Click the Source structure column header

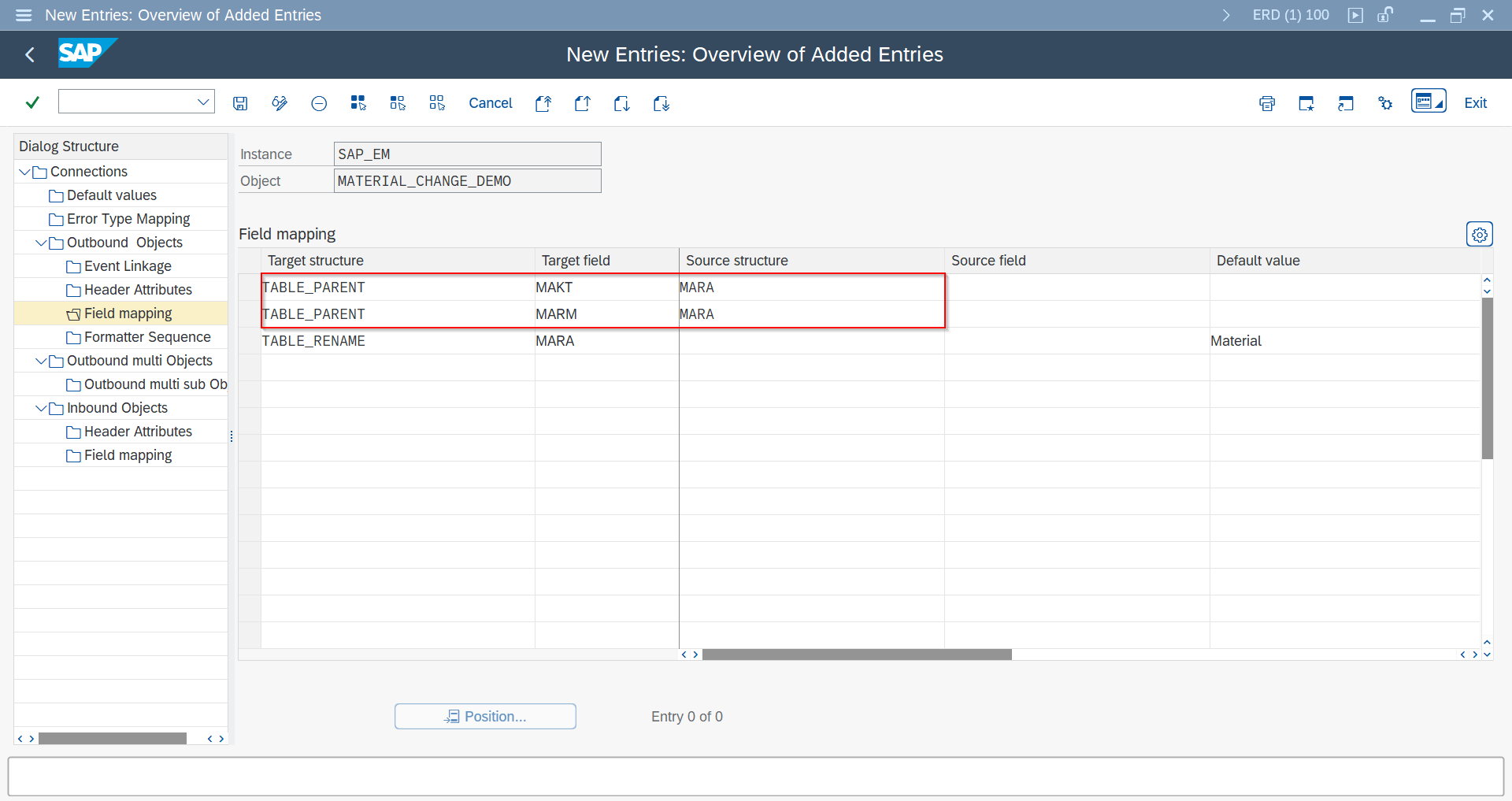point(812,261)
